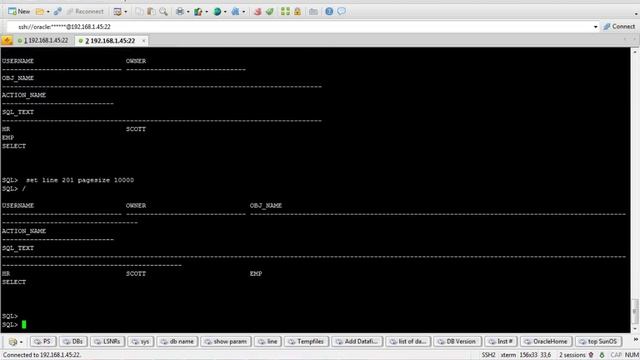Expand the globe encoding dropdown arrow
This screenshot has width=640, height=360.
(225, 12)
